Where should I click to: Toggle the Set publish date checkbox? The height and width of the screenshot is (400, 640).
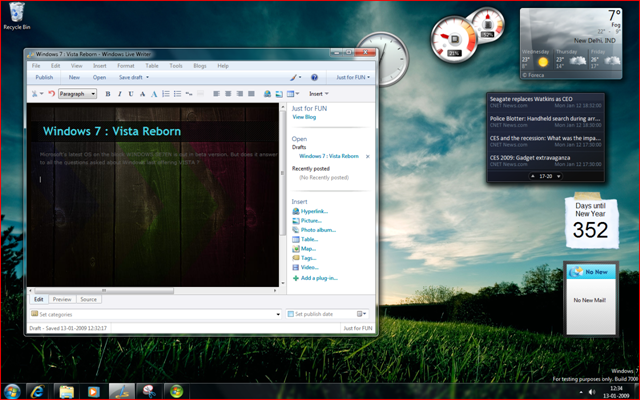291,314
